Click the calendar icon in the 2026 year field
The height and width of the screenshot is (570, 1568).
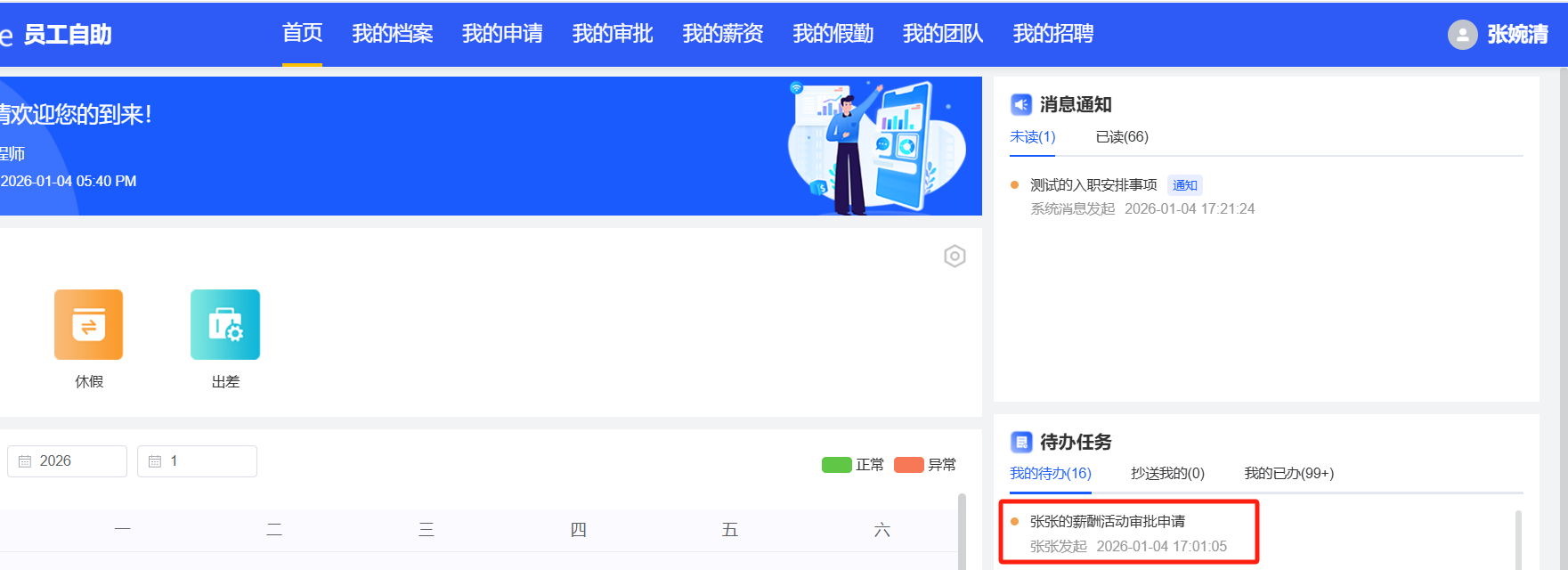(25, 461)
